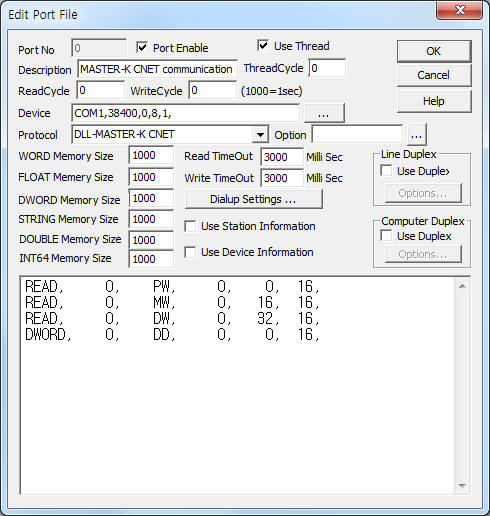
Task: Click the scrollbar up arrow in the list
Action: tap(462, 286)
